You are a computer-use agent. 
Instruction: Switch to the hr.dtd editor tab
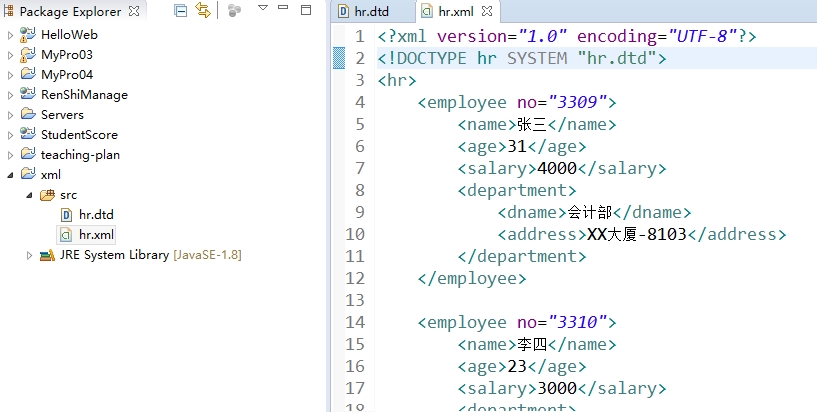(372, 11)
